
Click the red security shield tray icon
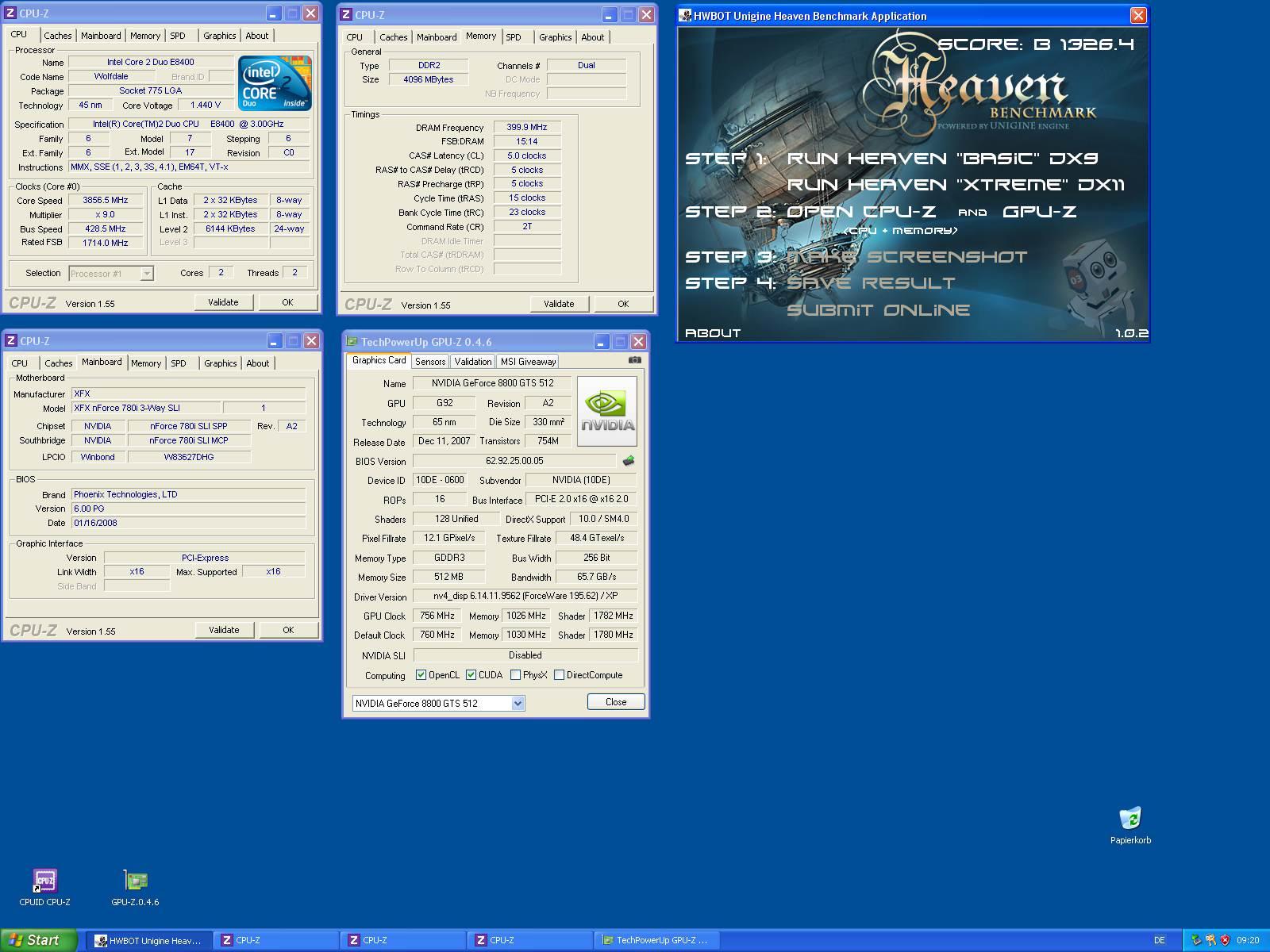click(x=1225, y=940)
